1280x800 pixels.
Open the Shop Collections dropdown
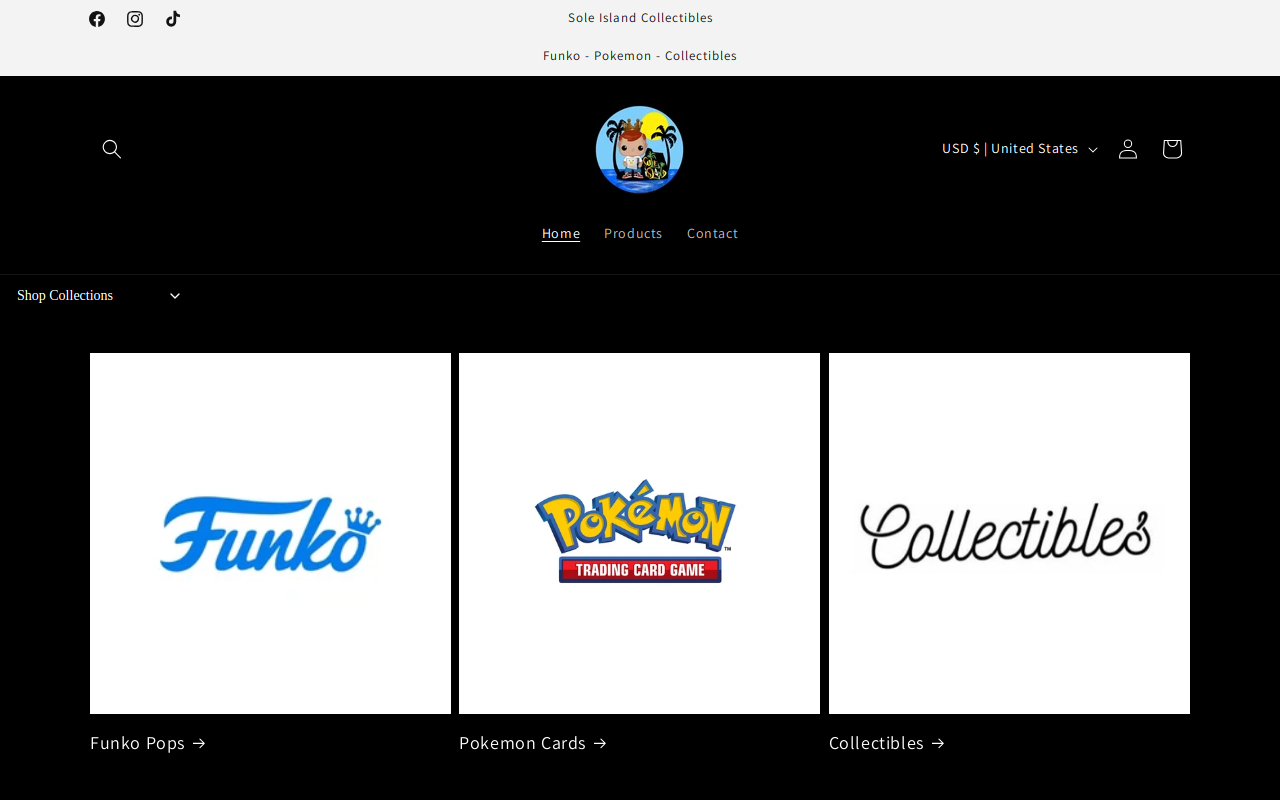pos(98,296)
